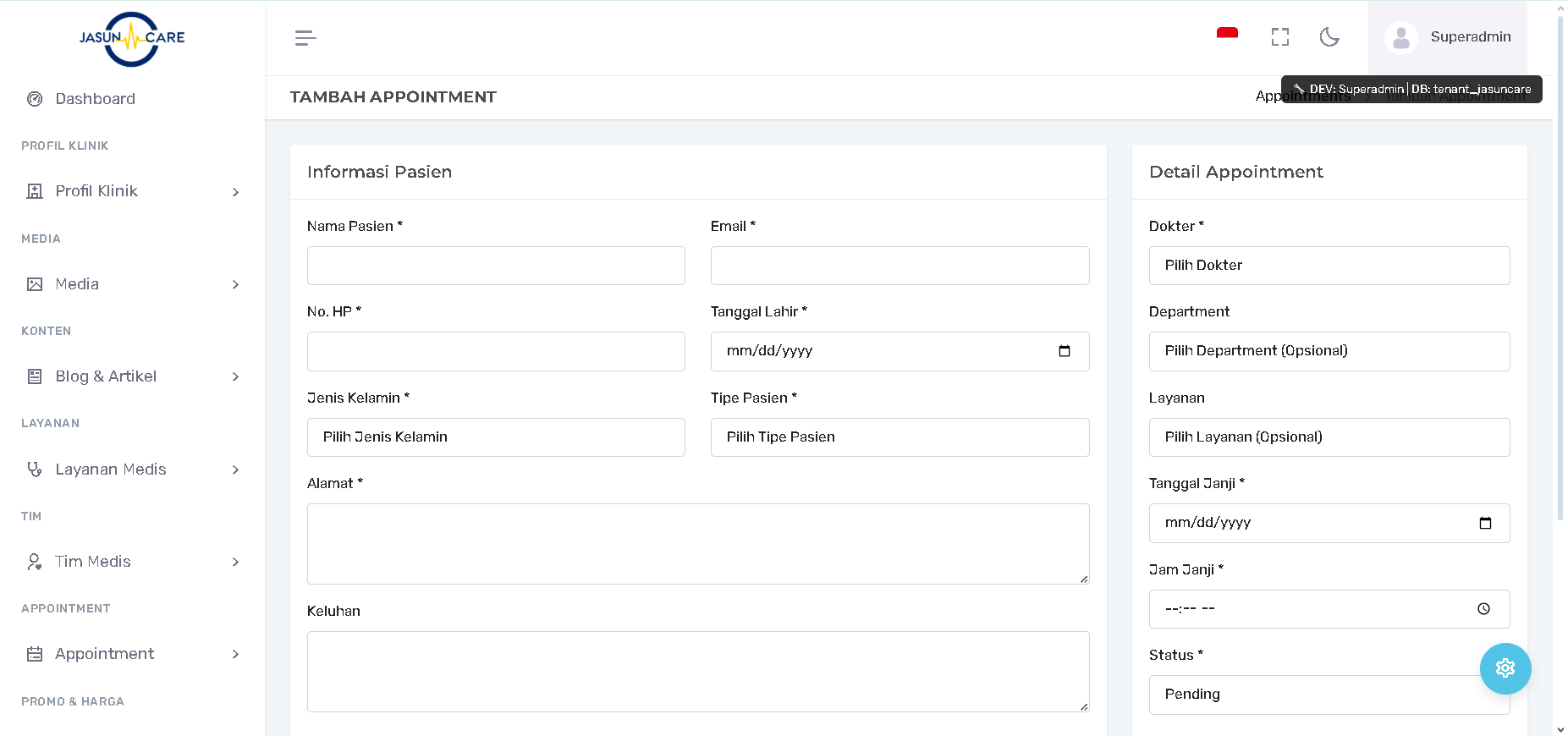The width and height of the screenshot is (1568, 736).
Task: Open calendar picker in Tanggal Janji
Action: click(x=1484, y=523)
